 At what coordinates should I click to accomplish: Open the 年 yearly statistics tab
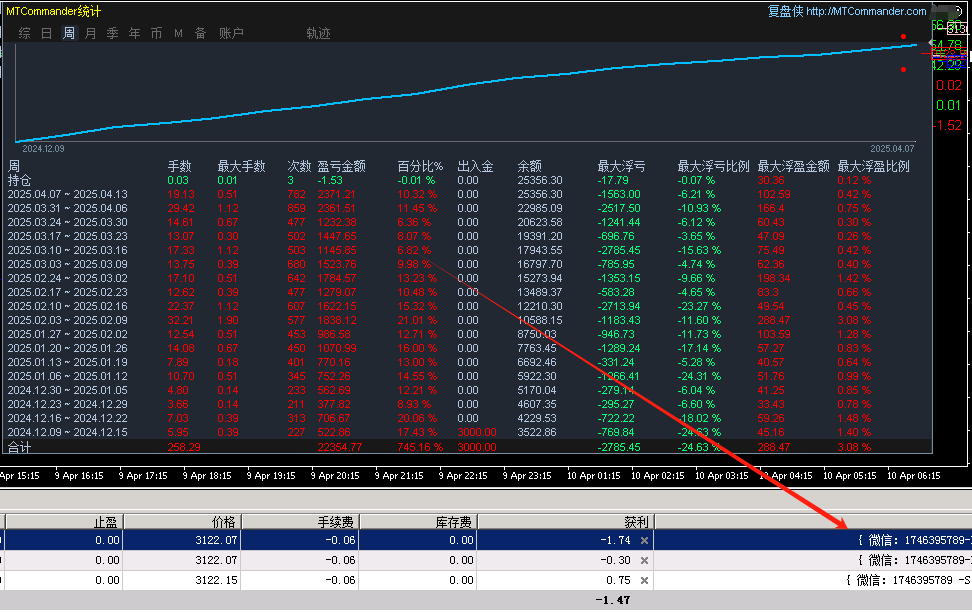click(135, 33)
